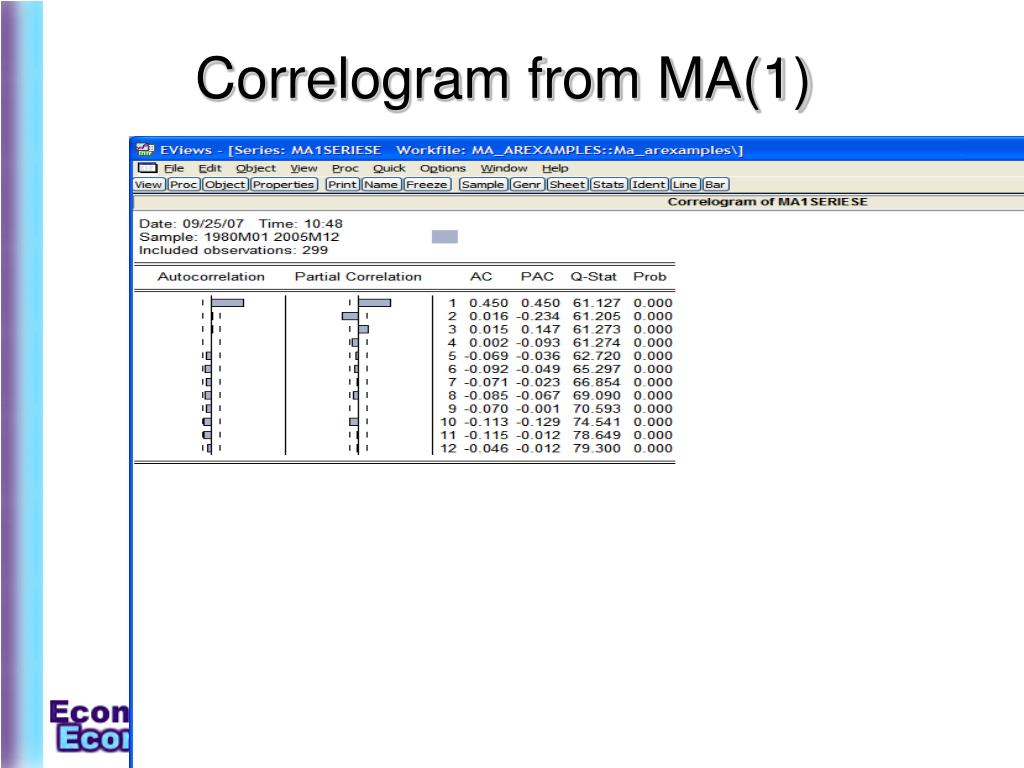Click the lag 2 negative partial correlation bar

pyautogui.click(x=350, y=316)
